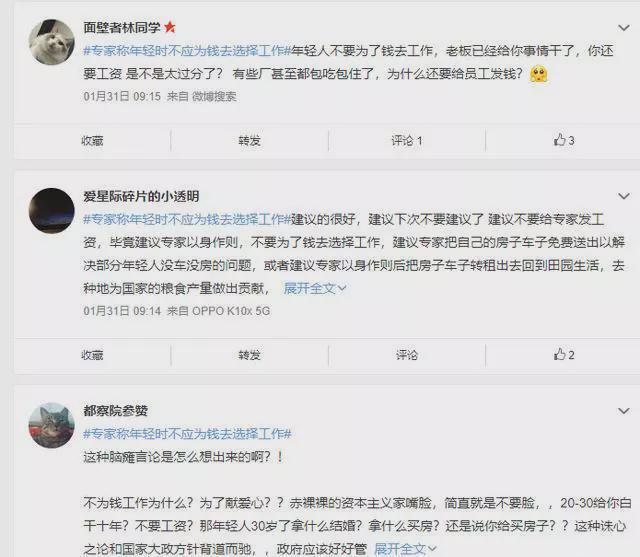Open username 面壁者林同学 profile link
The image size is (640, 557).
pyautogui.click(x=122, y=27)
